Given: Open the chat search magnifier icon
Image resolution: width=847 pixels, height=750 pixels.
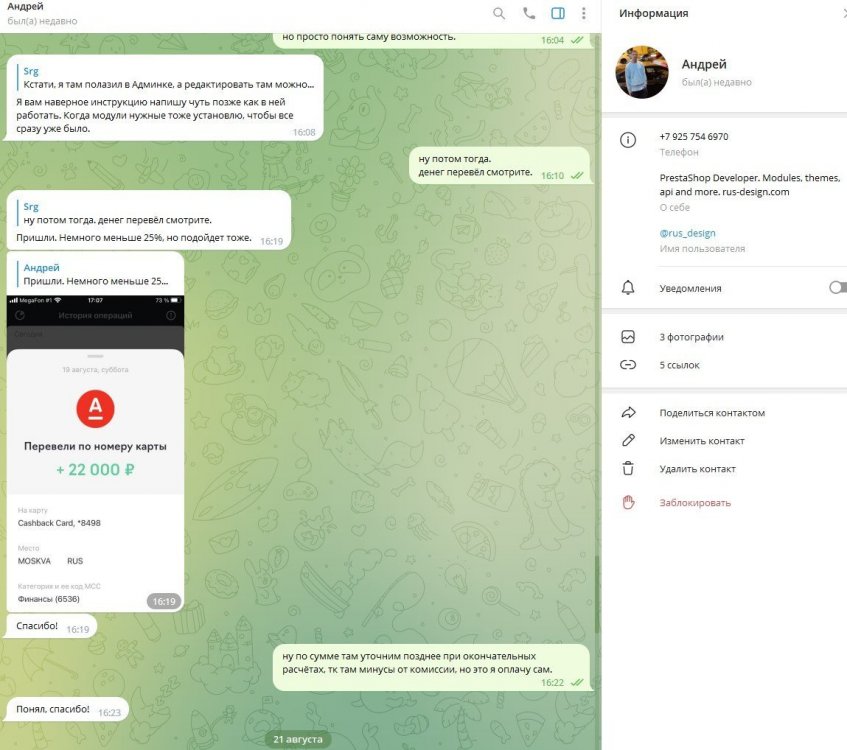Looking at the screenshot, I should [499, 14].
